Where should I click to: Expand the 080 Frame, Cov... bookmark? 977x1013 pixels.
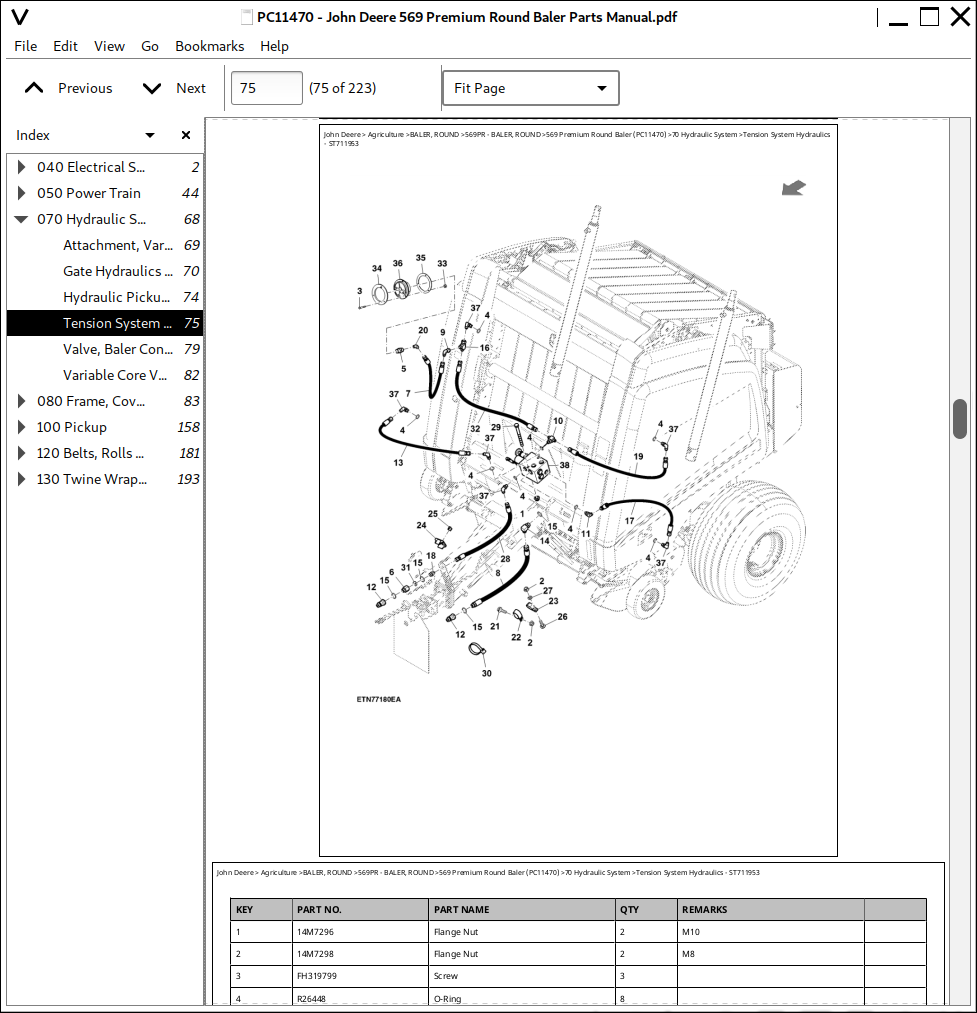click(21, 401)
